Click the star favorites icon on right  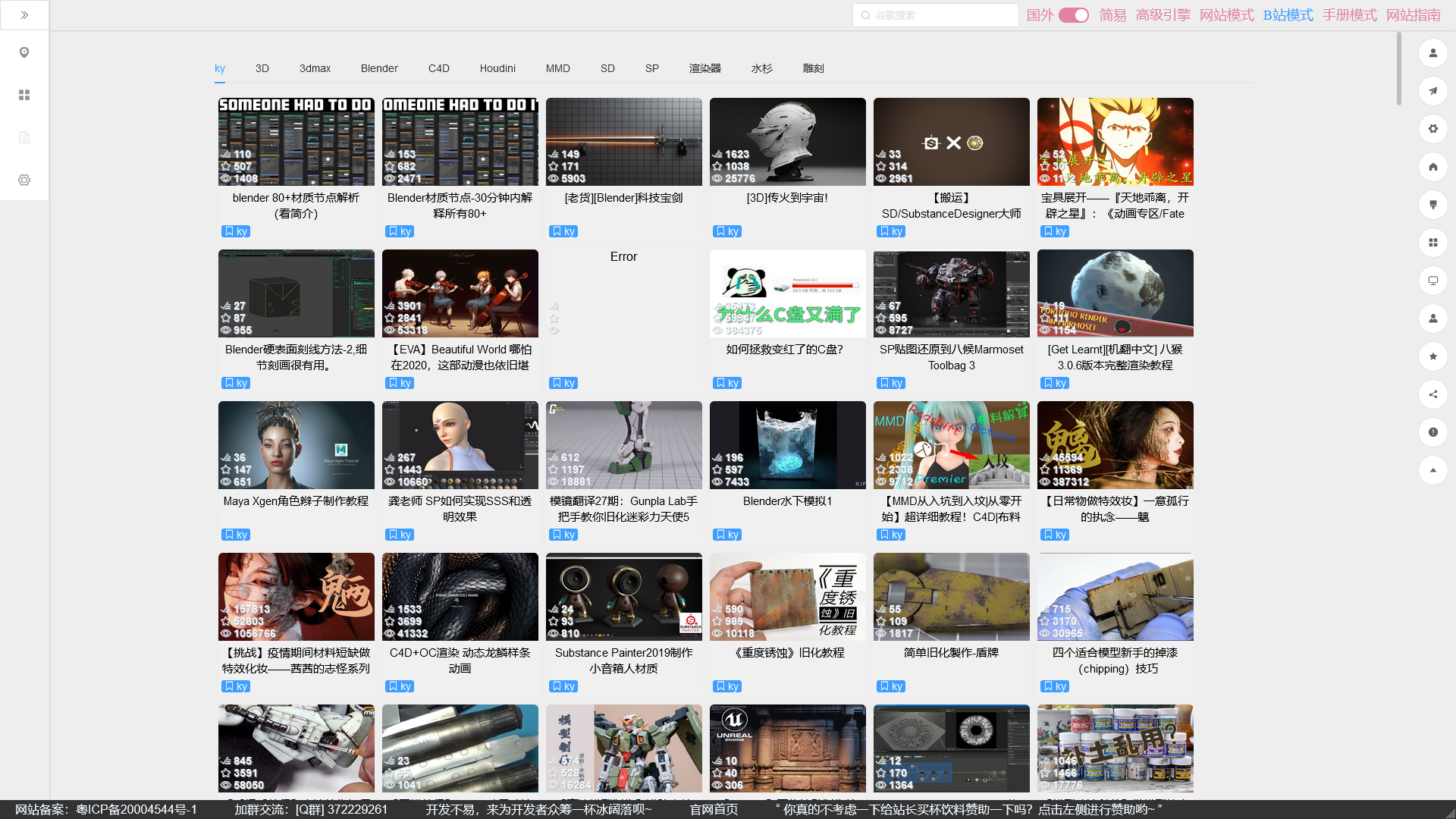click(1432, 356)
